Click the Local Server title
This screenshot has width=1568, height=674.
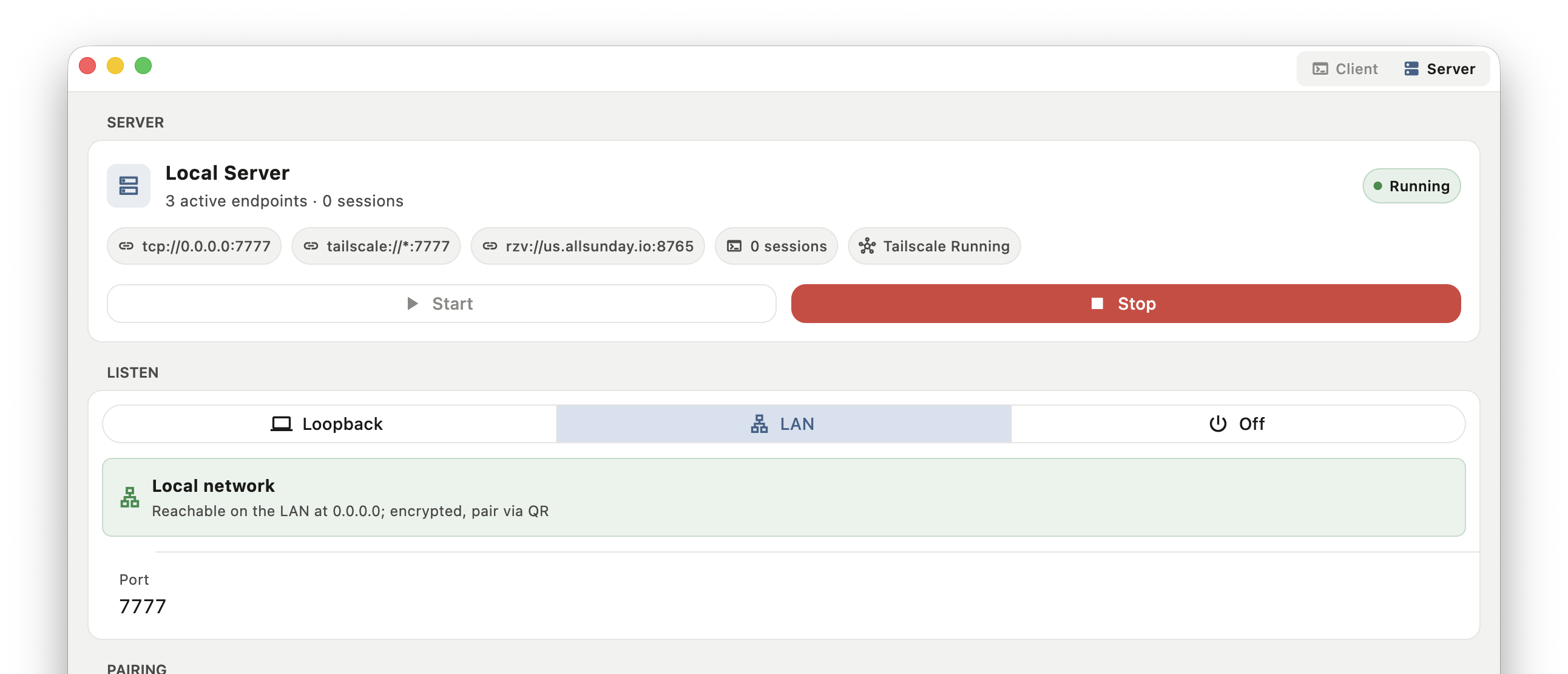tap(227, 173)
